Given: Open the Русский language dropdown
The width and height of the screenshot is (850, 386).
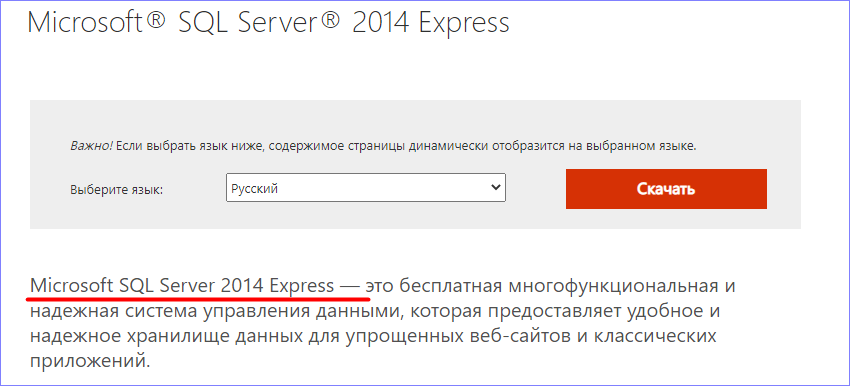Looking at the screenshot, I should click(366, 188).
